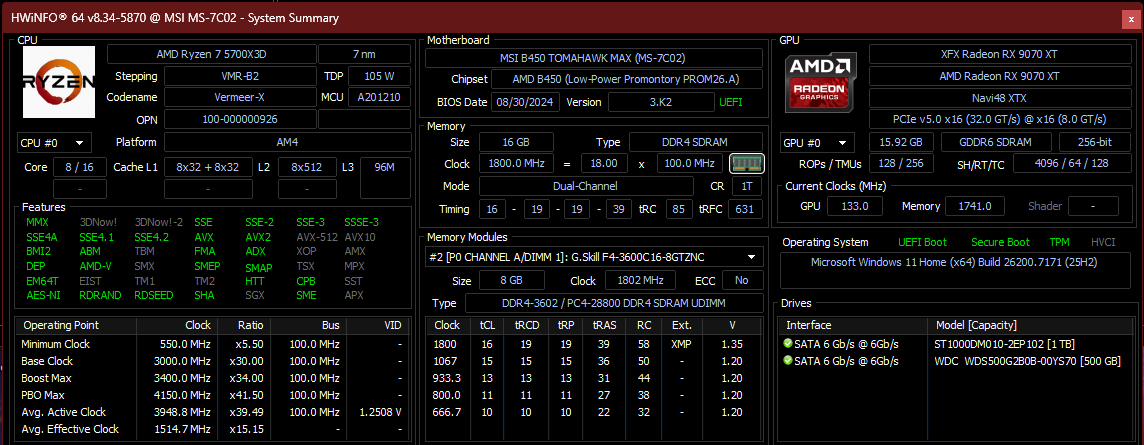Click the XFX Radeon RX 9070 XT field
1144x445 pixels.
pyautogui.click(x=999, y=54)
